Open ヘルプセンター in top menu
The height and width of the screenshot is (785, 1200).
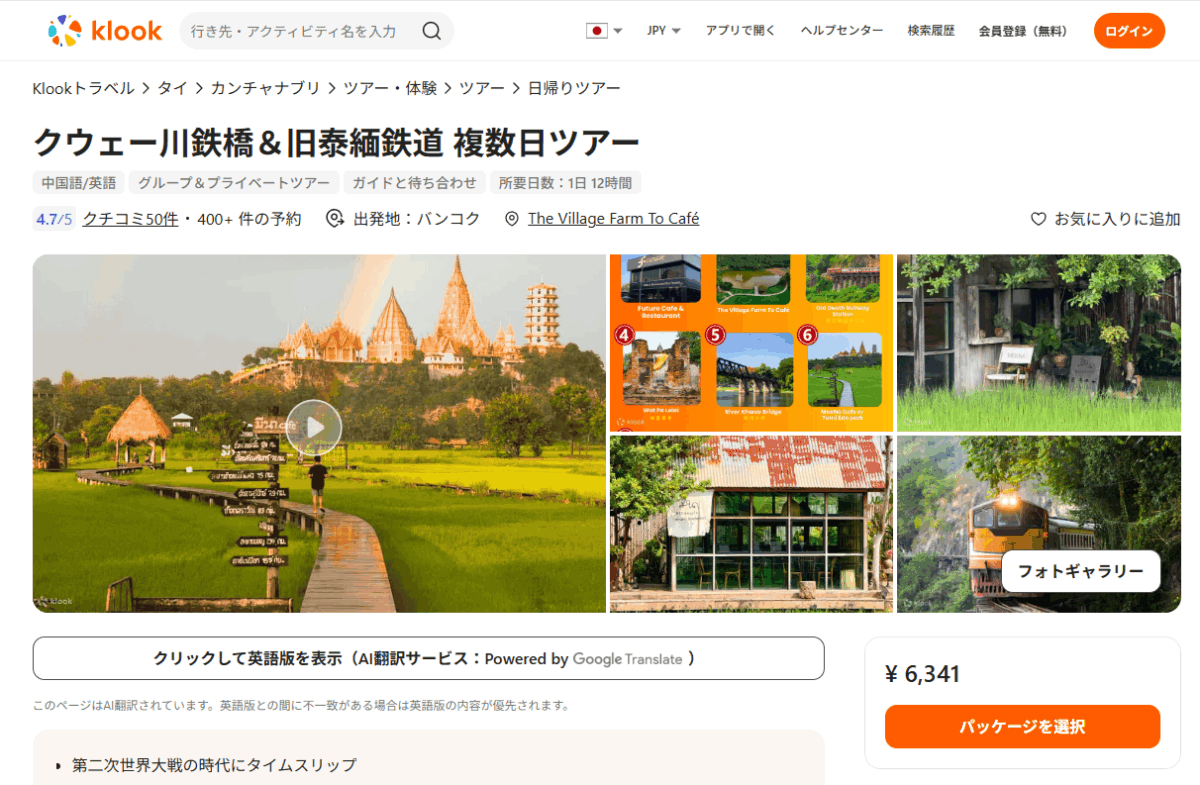[841, 31]
